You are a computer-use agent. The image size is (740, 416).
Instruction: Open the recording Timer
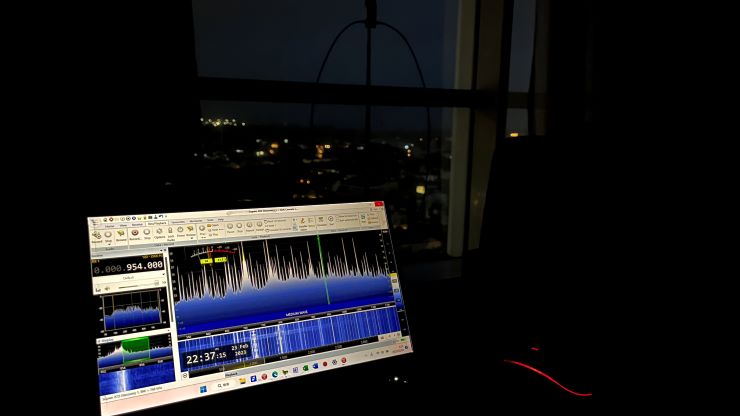(x=180, y=230)
